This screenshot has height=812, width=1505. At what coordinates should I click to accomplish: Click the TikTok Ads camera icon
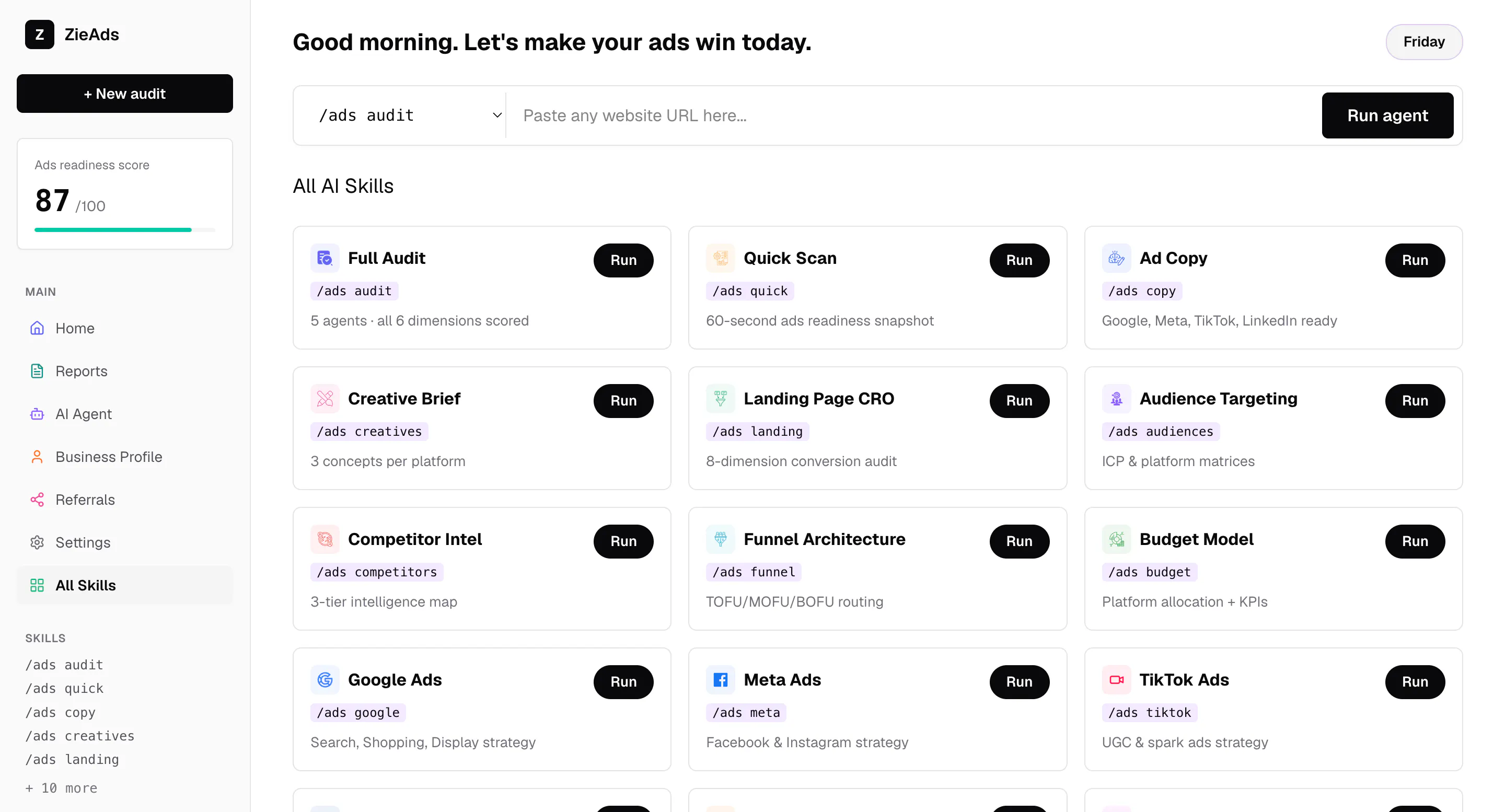[x=1117, y=680]
